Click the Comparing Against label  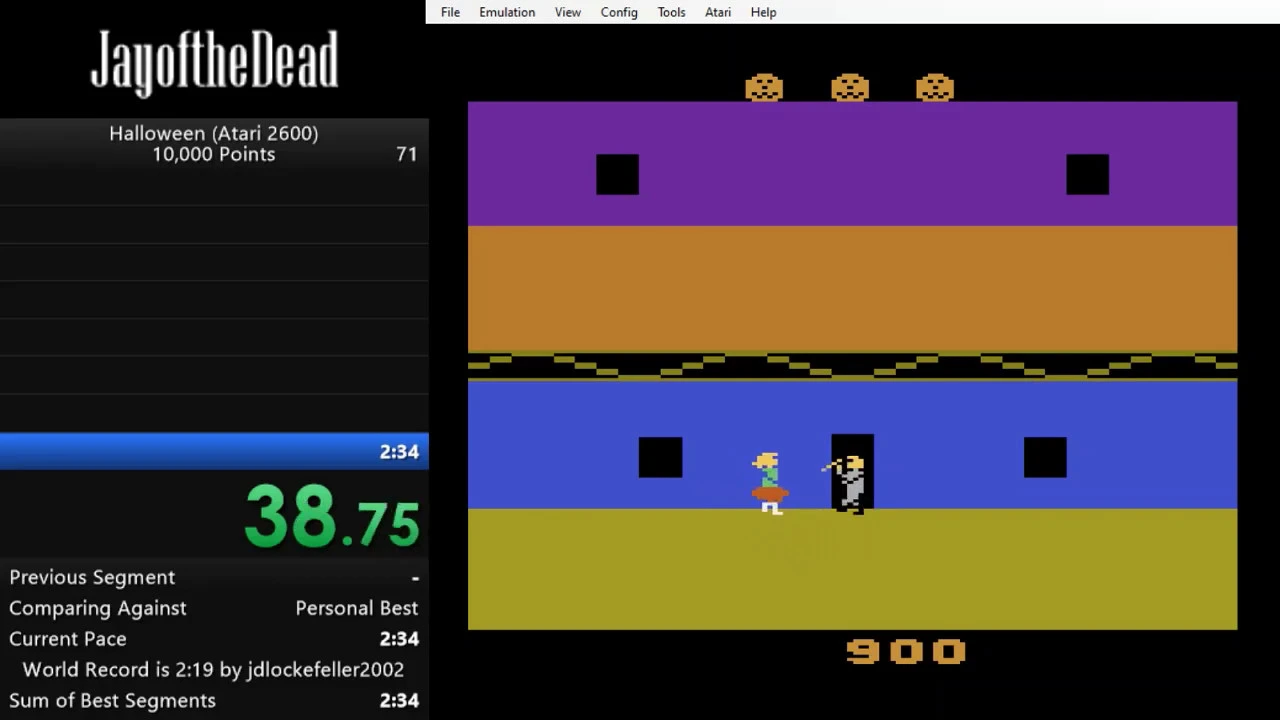(x=98, y=608)
